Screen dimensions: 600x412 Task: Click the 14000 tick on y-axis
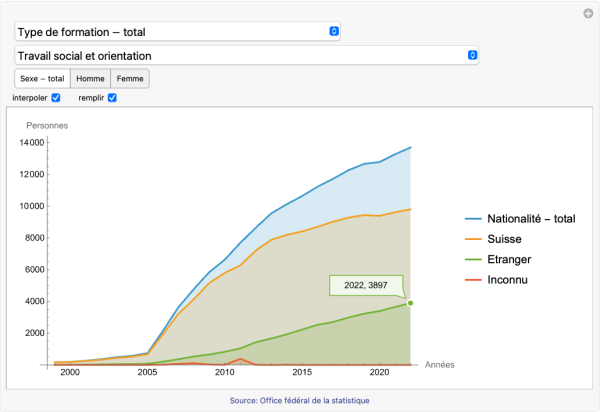click(x=31, y=142)
